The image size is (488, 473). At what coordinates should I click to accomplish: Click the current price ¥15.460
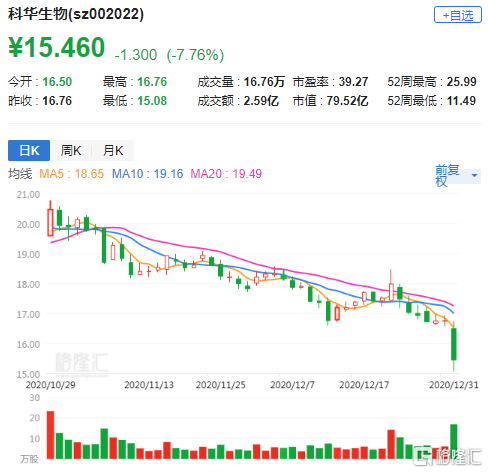(x=56, y=47)
